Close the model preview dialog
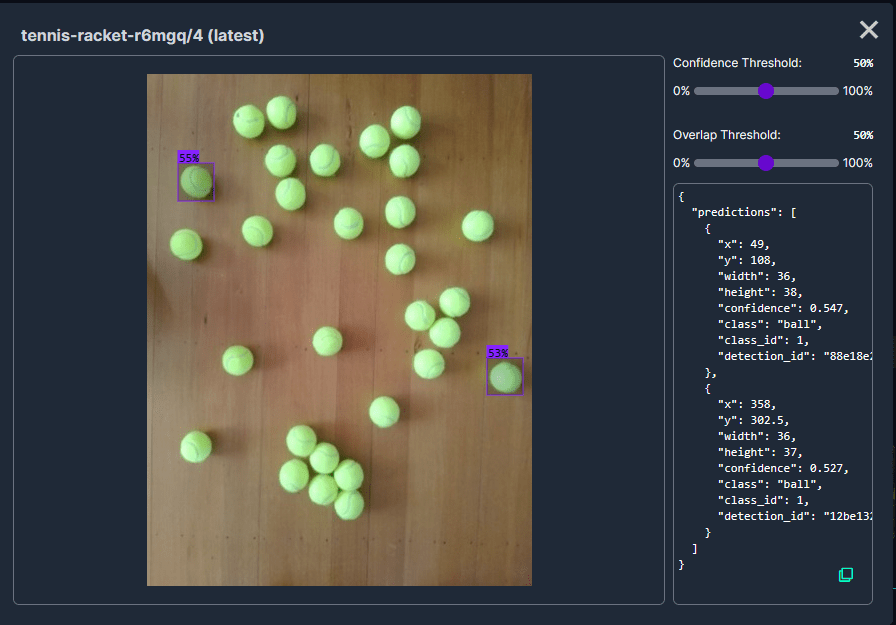The width and height of the screenshot is (896, 625). (869, 30)
